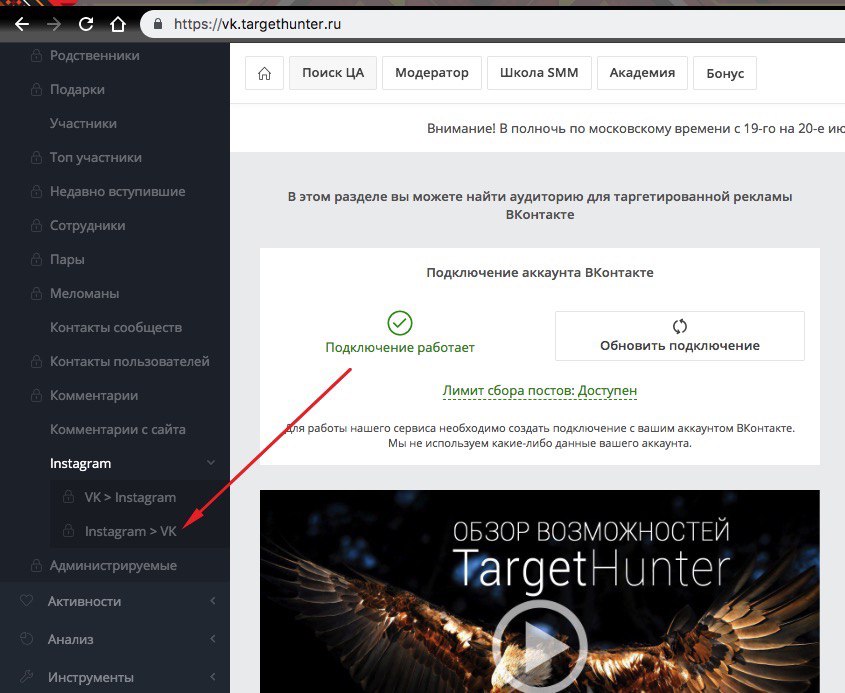Open the Школа SMM tab
845x693 pixels.
pos(539,73)
